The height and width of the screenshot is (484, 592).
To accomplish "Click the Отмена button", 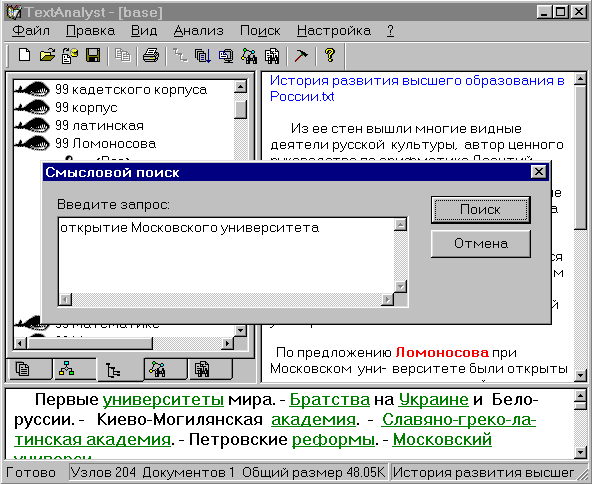I will (481, 244).
